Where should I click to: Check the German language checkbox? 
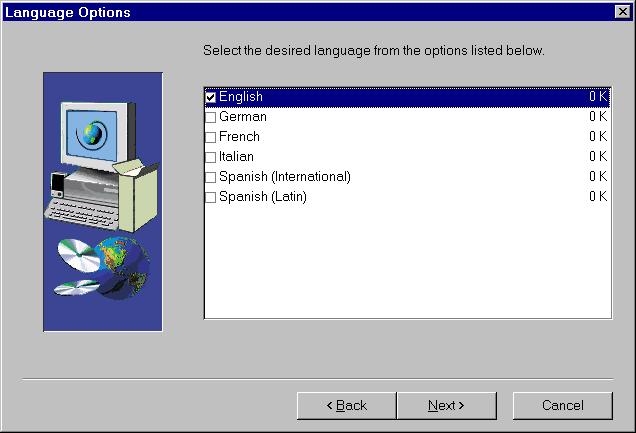point(211,117)
